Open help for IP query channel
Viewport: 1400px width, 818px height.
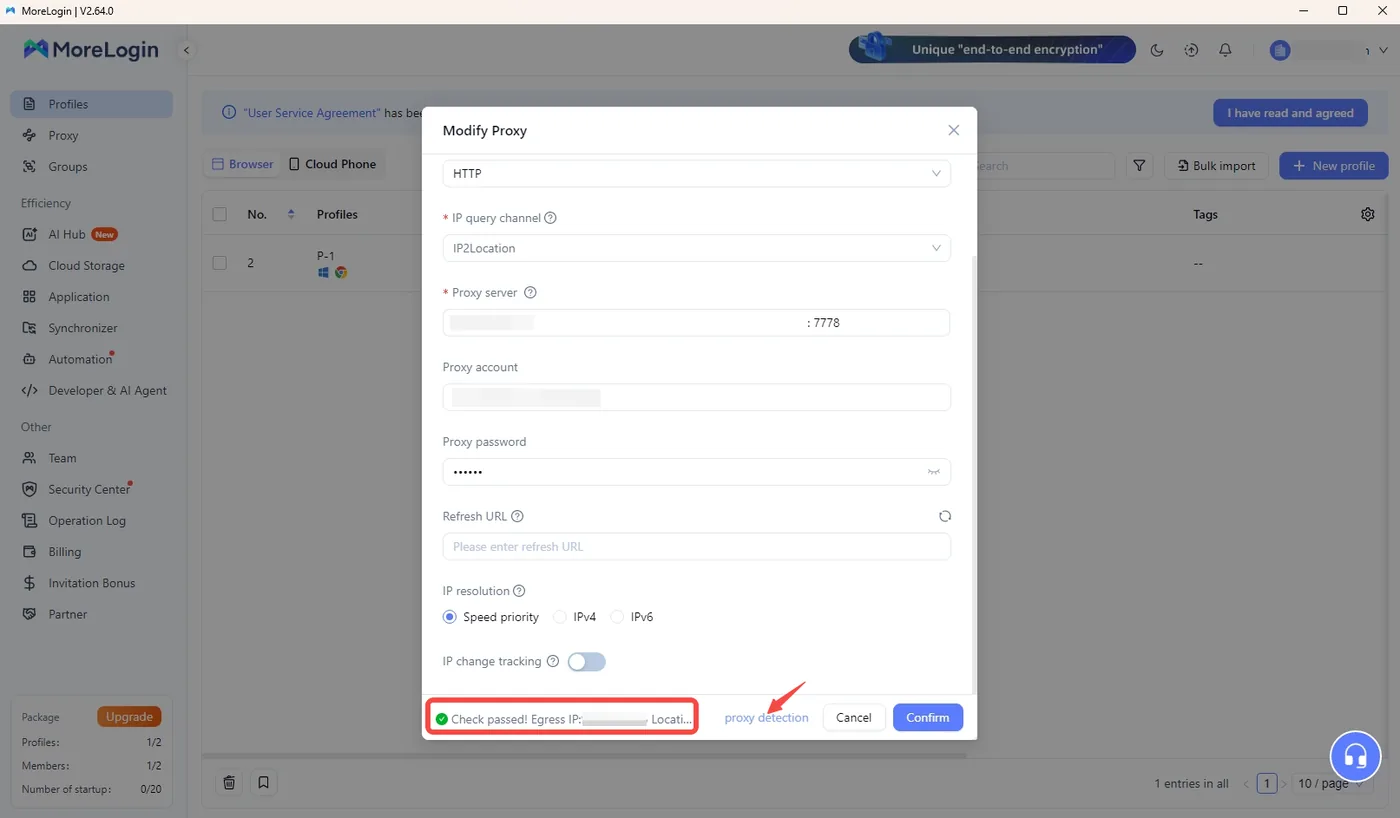550,218
